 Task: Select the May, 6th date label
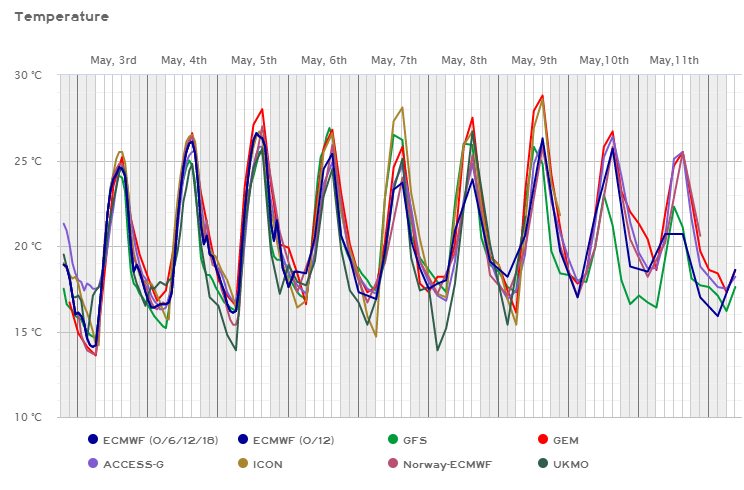click(x=324, y=60)
